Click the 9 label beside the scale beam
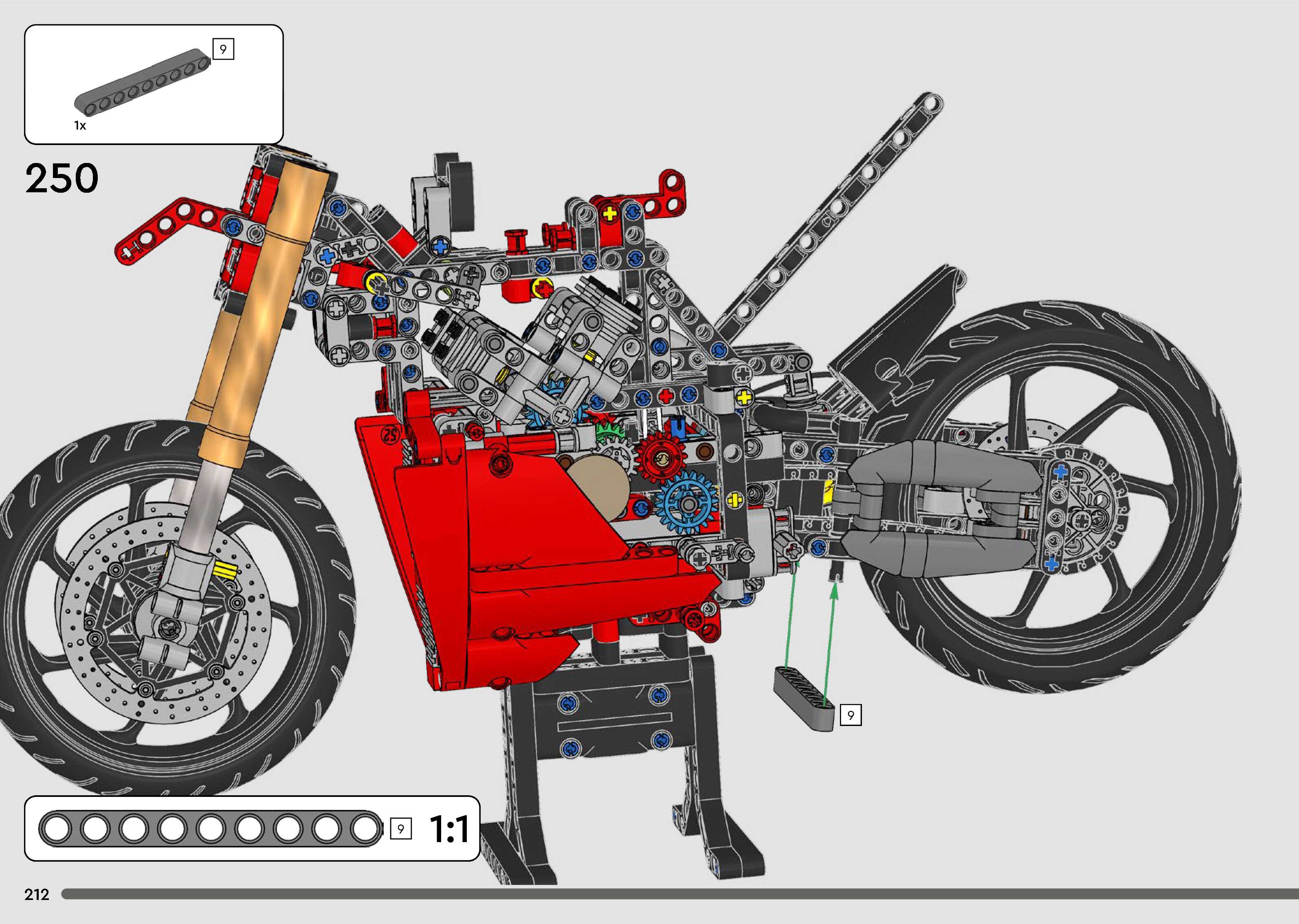The image size is (1299, 924). pyautogui.click(x=400, y=829)
